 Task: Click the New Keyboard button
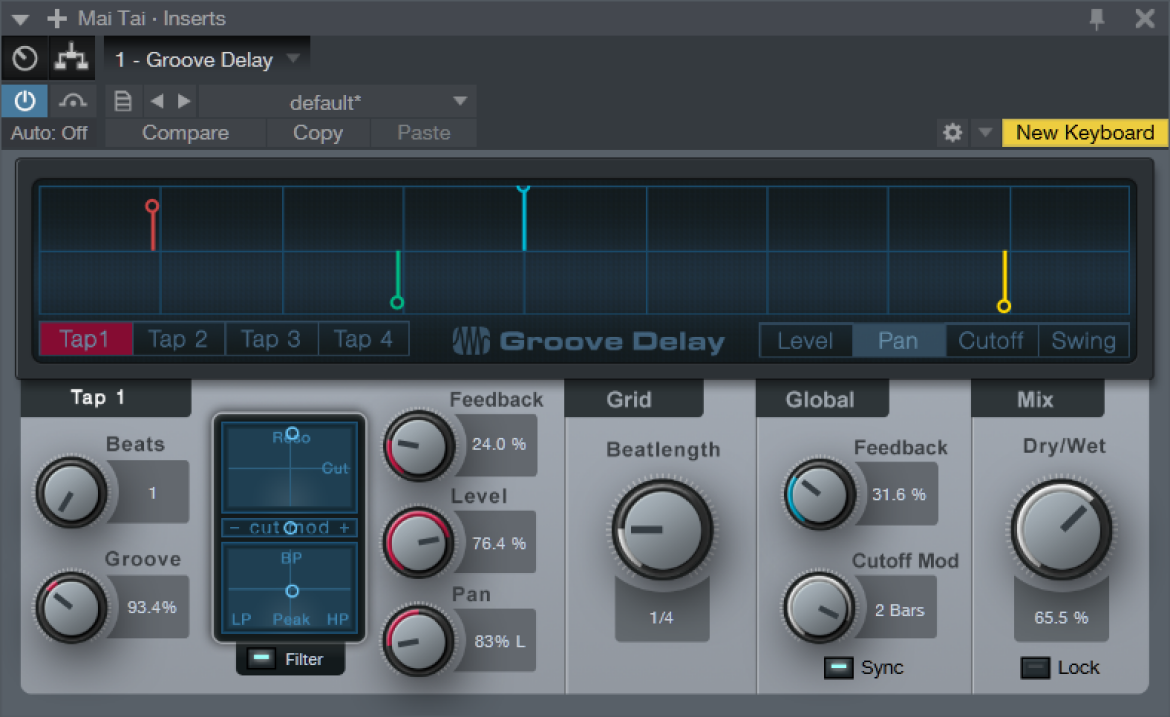1085,133
